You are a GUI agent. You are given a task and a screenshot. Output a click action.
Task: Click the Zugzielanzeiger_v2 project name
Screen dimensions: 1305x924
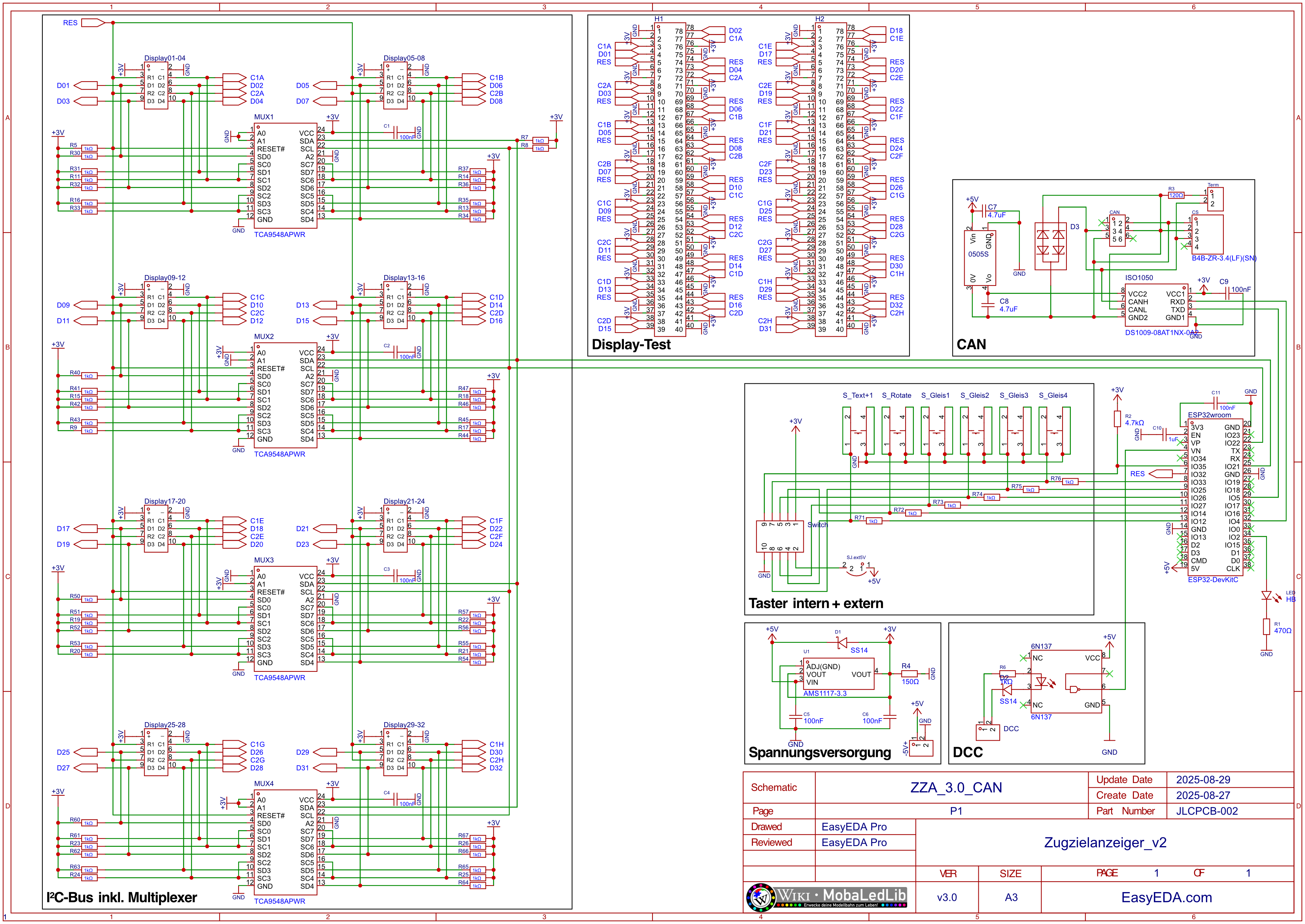coord(1105,842)
